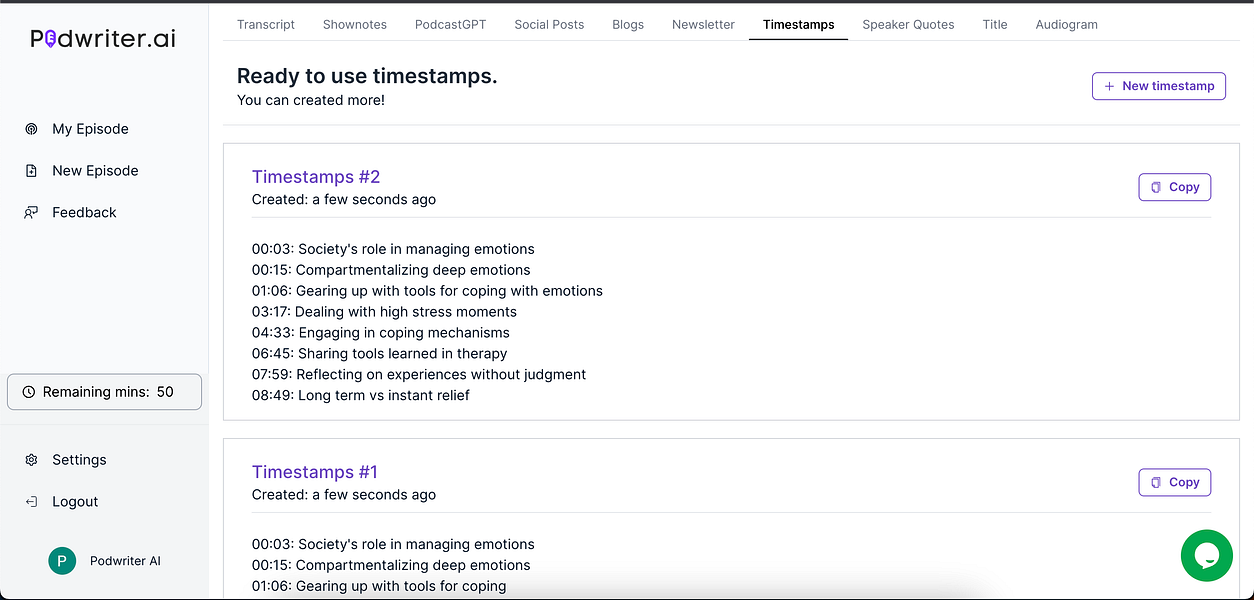Open Feedback via its sidebar icon

(x=31, y=212)
